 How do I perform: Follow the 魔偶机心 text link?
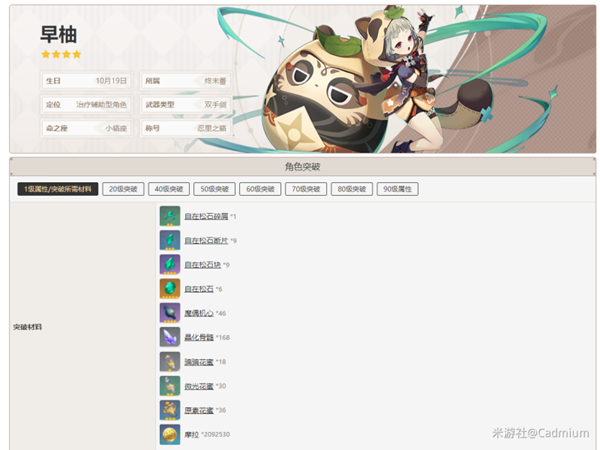click(199, 313)
